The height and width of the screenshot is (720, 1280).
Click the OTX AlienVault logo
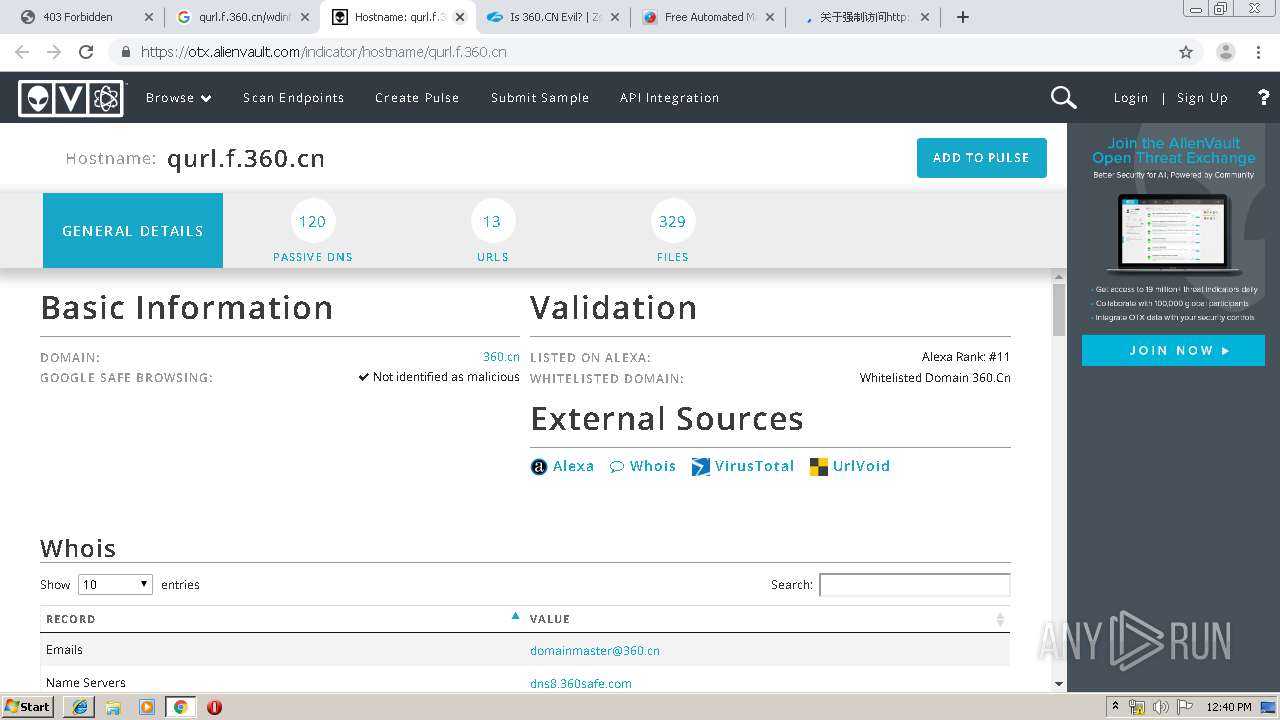click(71, 98)
